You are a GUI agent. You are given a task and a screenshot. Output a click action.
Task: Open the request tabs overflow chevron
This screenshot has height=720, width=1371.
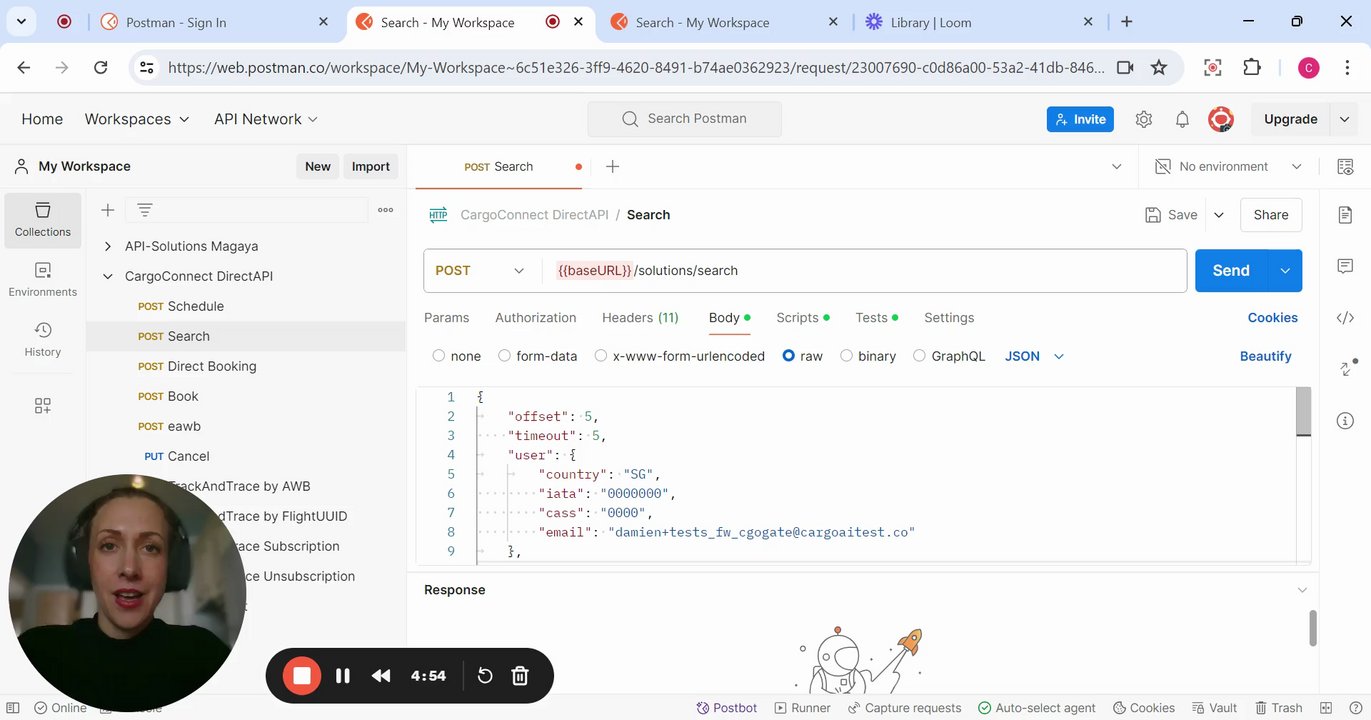click(x=1117, y=166)
